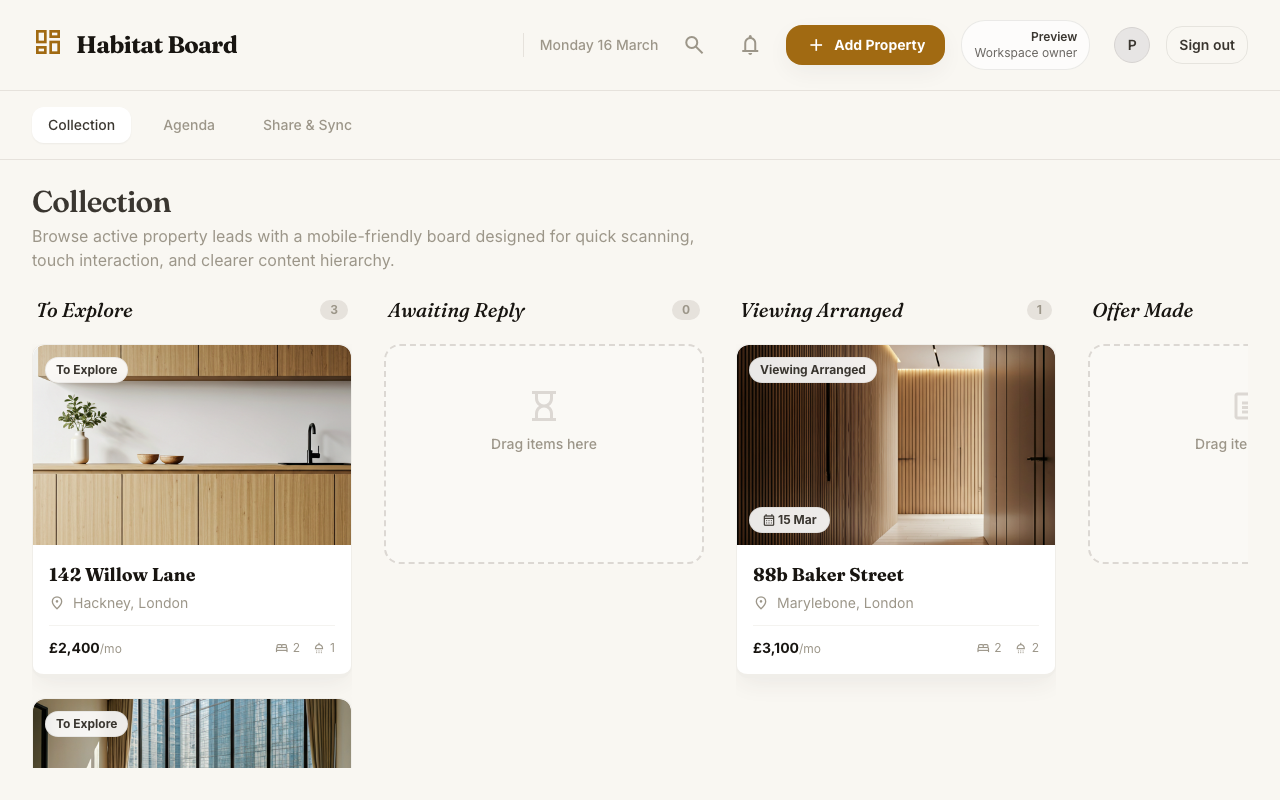The width and height of the screenshot is (1280, 800).
Task: Click the bedroom icon on 88b Baker Street
Action: (982, 647)
